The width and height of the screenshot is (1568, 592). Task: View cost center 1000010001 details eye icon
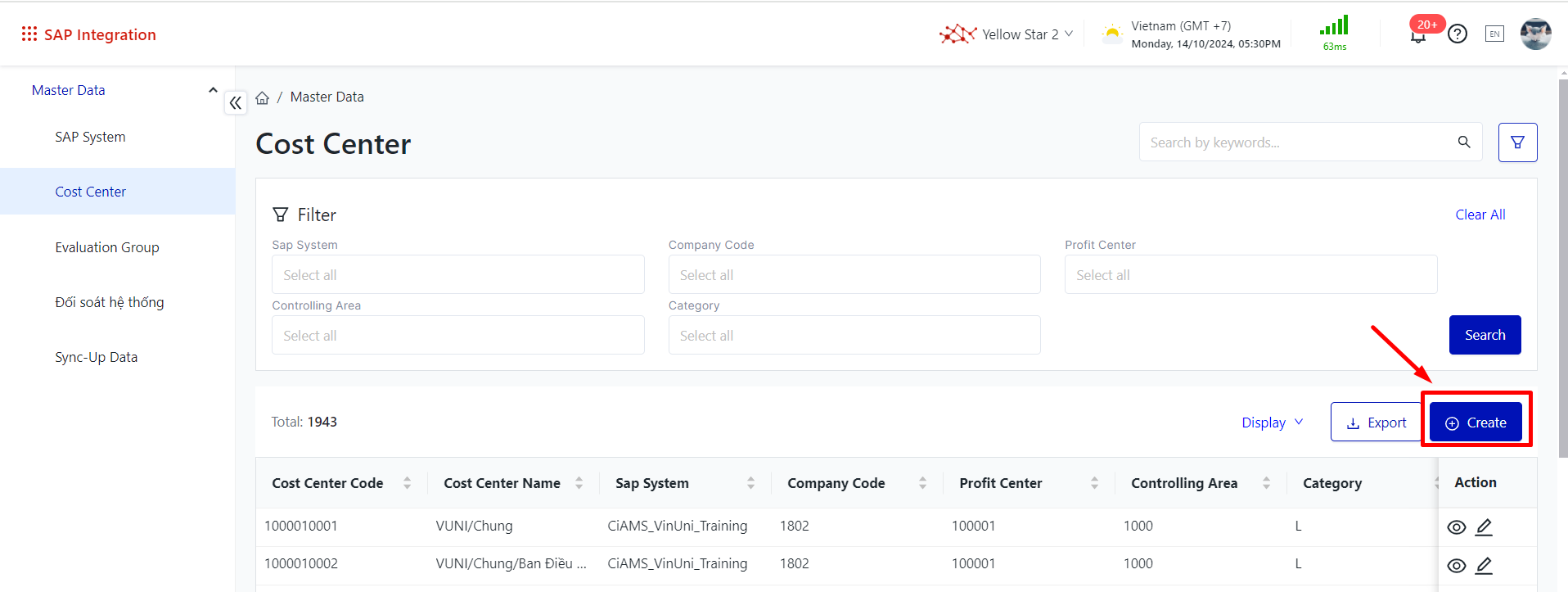point(1456,527)
